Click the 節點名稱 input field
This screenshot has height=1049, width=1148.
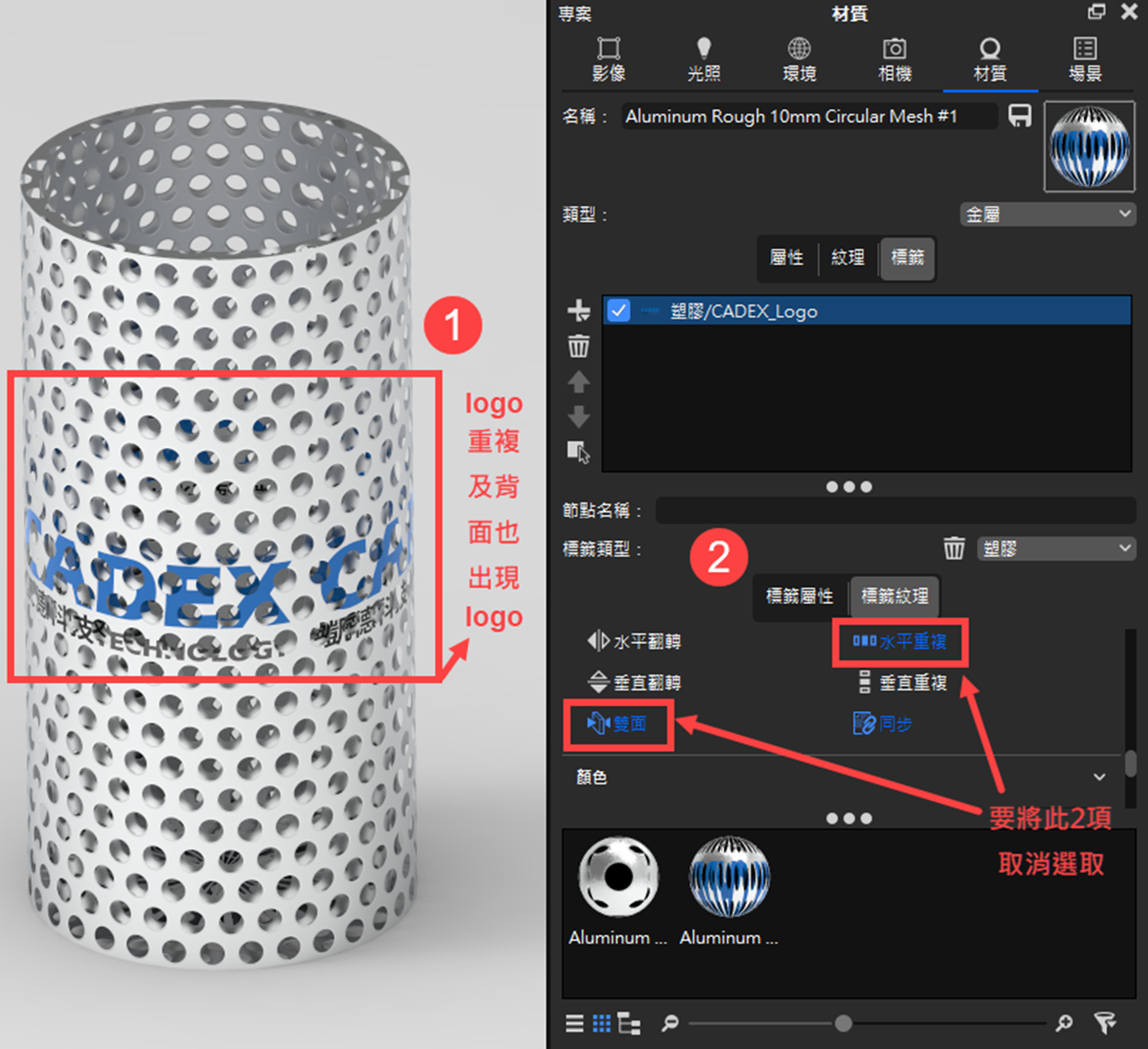896,510
